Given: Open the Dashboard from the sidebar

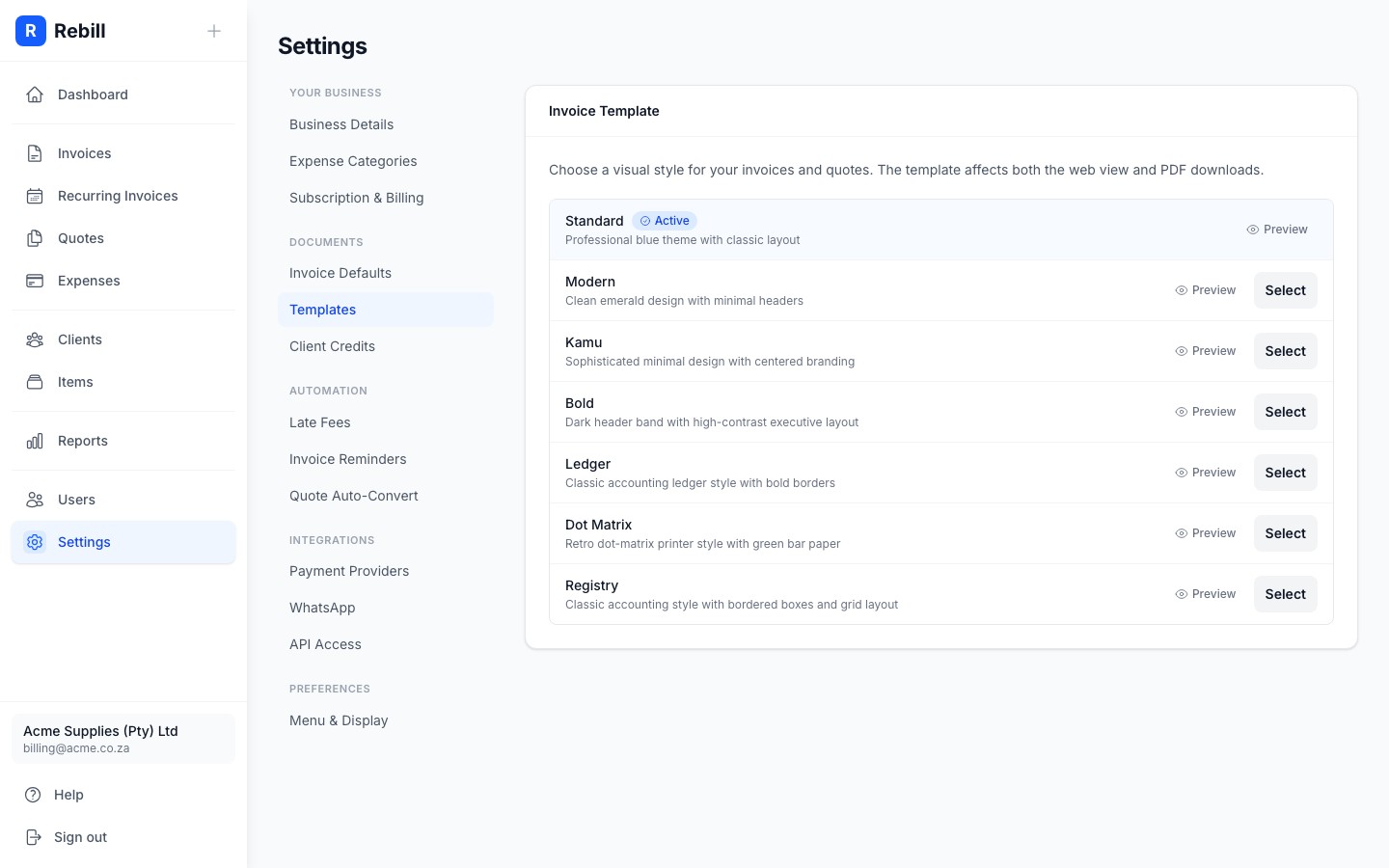Looking at the screenshot, I should click(x=35, y=95).
